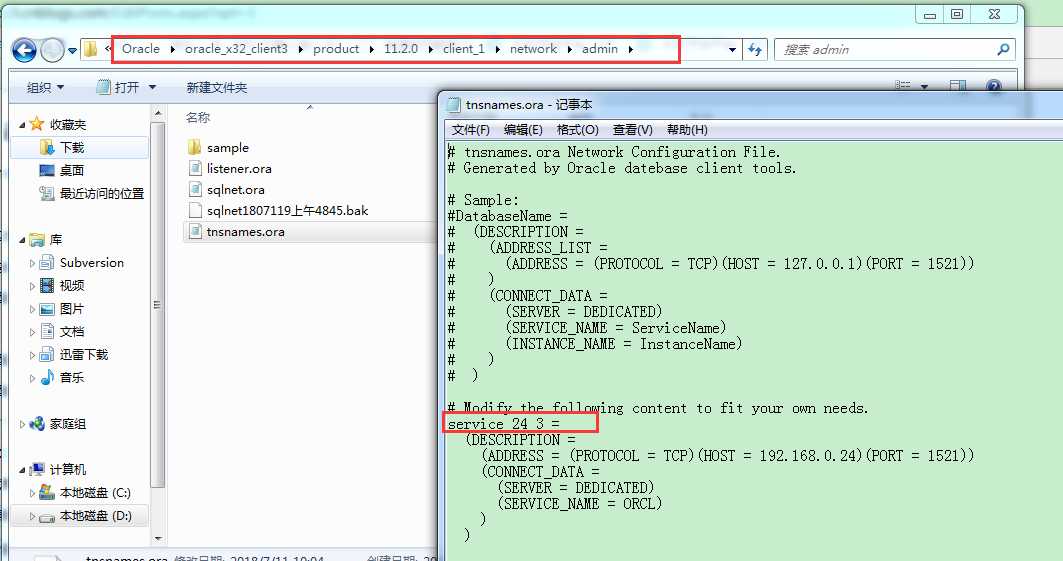
Task: Select admin breadcrumb segment
Action: tap(600, 49)
